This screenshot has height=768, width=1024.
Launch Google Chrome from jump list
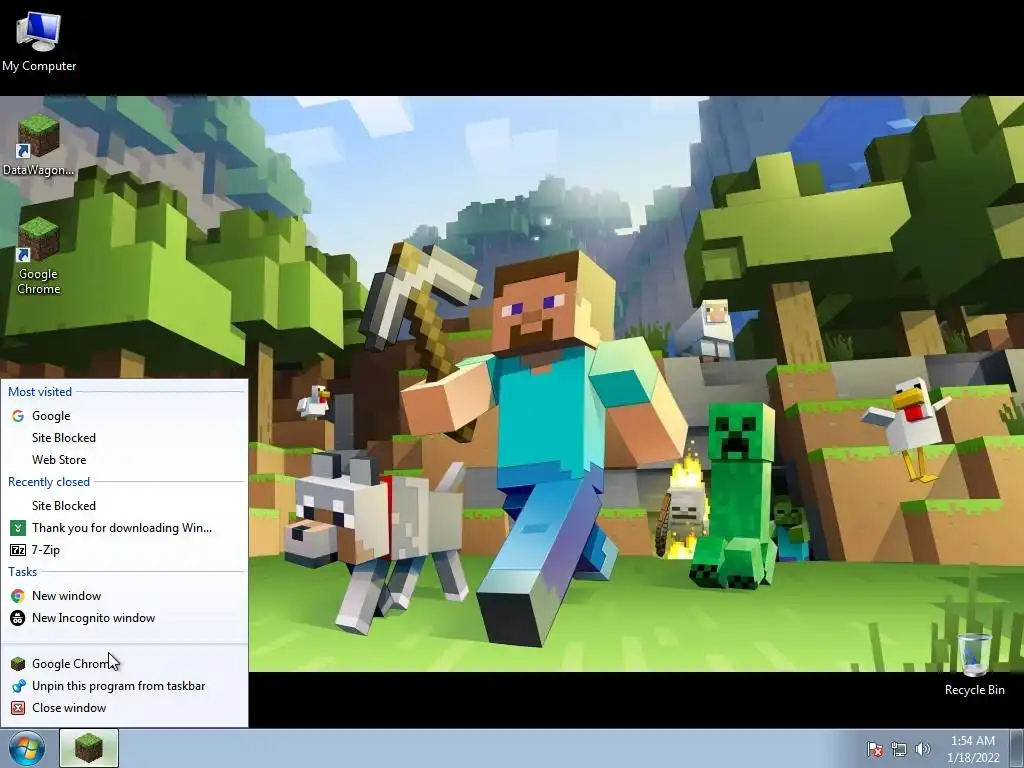[x=124, y=664]
